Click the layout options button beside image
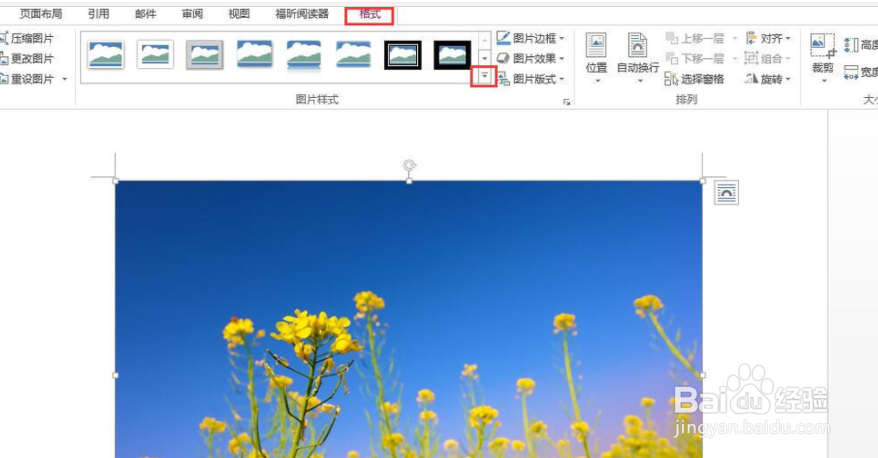This screenshot has height=458, width=878. pos(726,193)
